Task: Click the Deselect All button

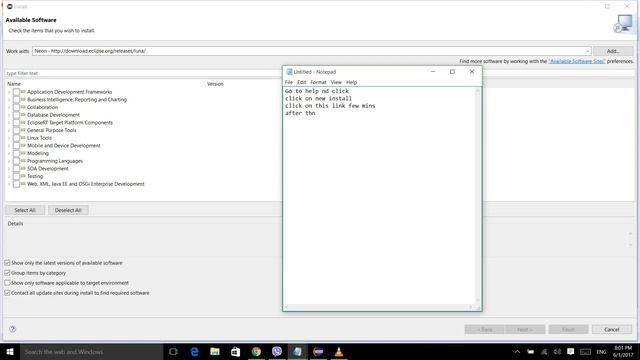Action: pos(68,210)
